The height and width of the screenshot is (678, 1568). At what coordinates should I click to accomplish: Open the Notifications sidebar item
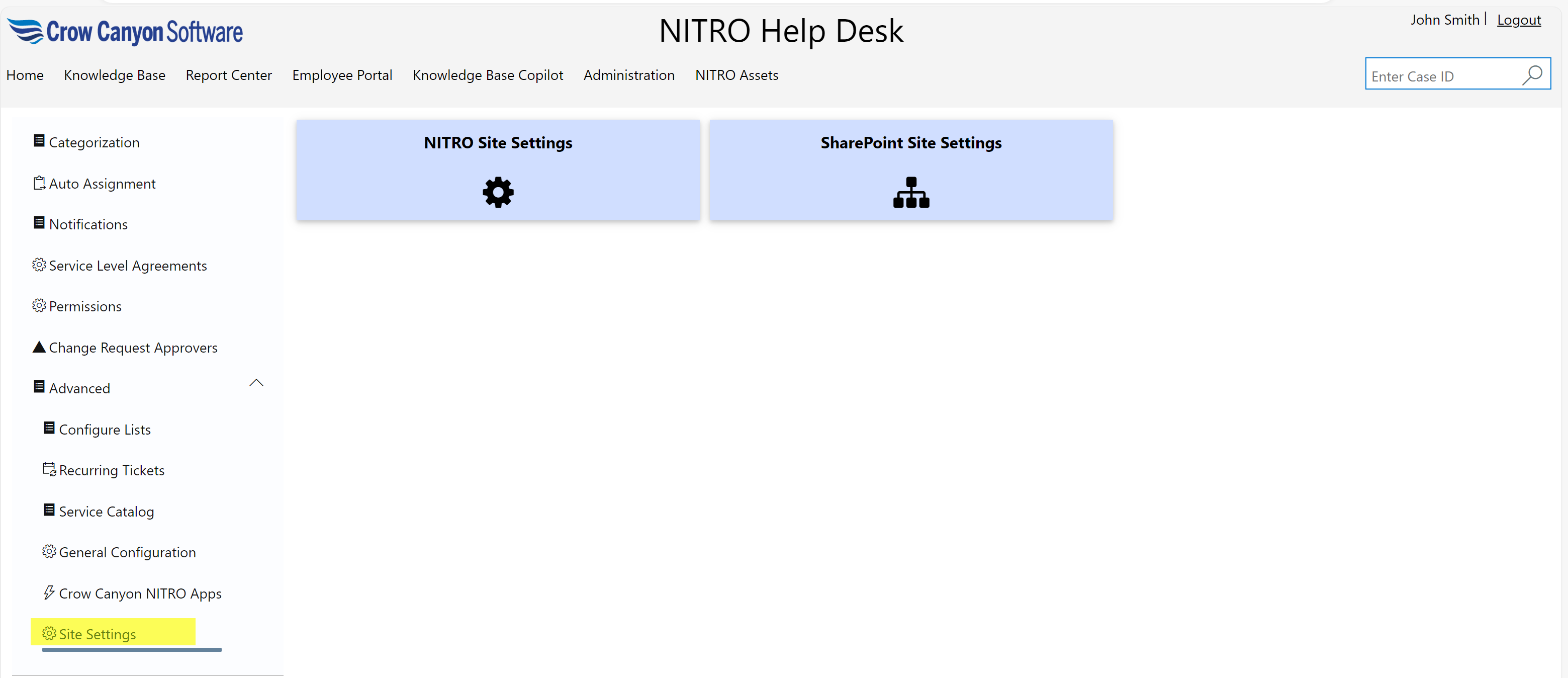click(88, 224)
